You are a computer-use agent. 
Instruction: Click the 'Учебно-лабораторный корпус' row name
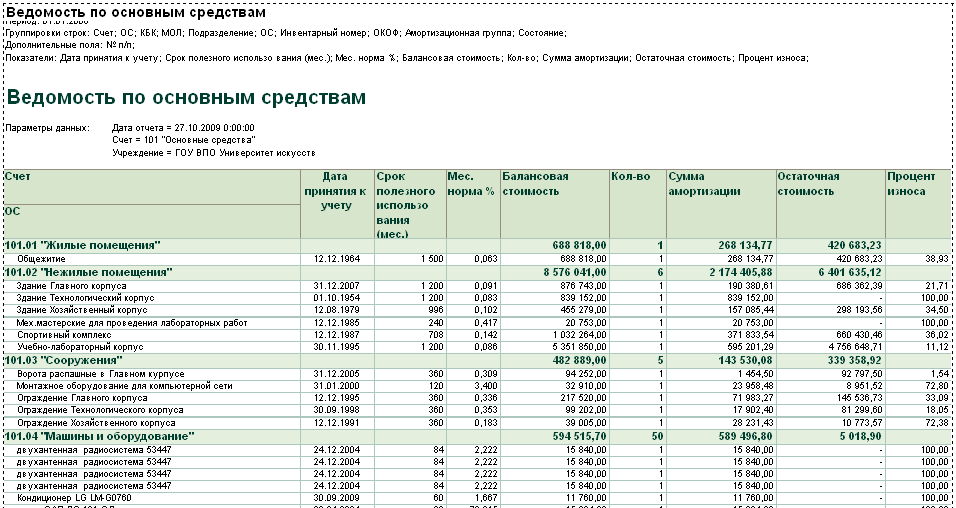[x=80, y=347]
